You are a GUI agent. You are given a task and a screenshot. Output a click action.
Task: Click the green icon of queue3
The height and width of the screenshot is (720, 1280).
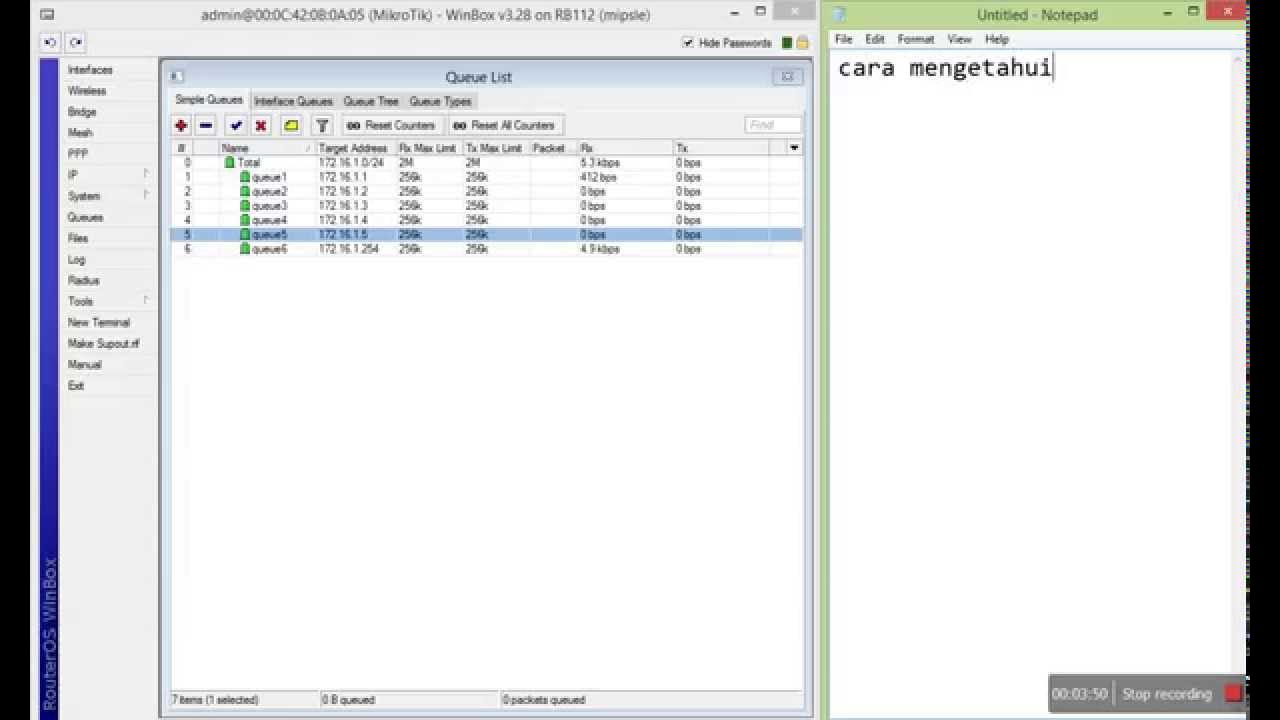(x=245, y=205)
